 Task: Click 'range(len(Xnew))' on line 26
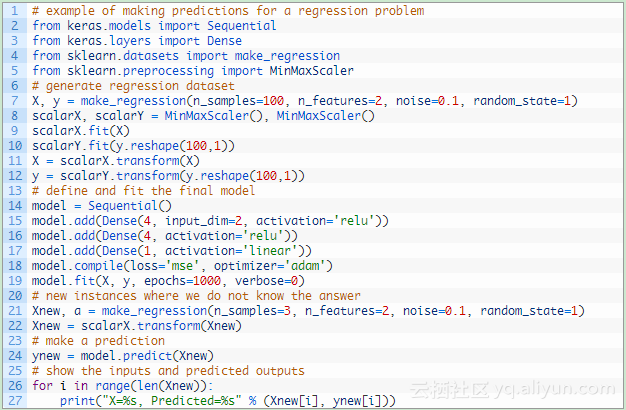click(x=151, y=386)
